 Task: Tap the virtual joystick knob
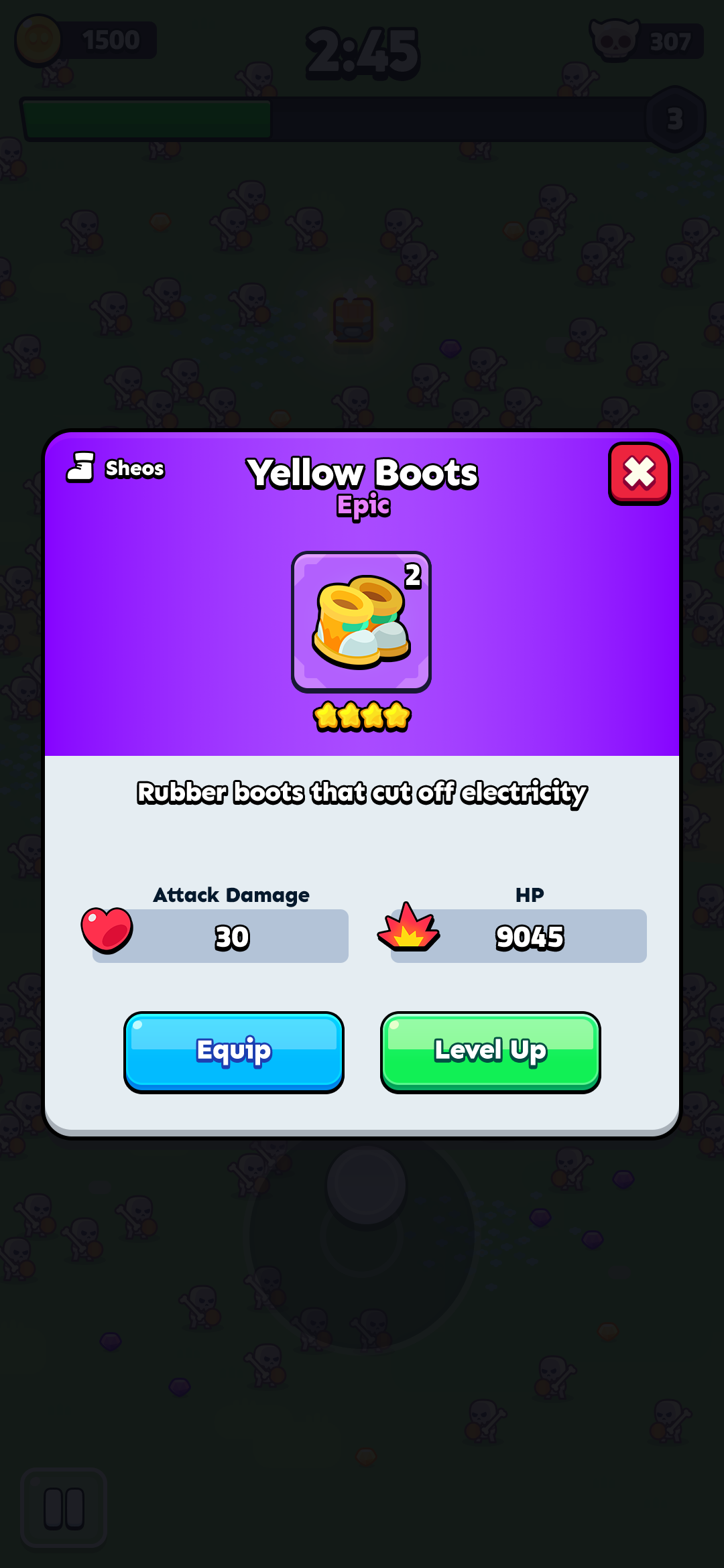366,1185
